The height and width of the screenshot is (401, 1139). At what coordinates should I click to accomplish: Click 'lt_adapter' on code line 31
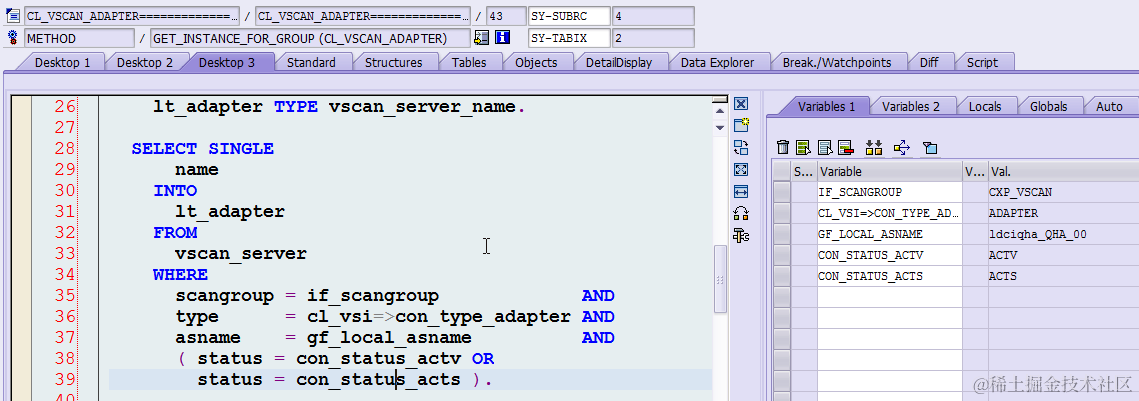[230, 211]
